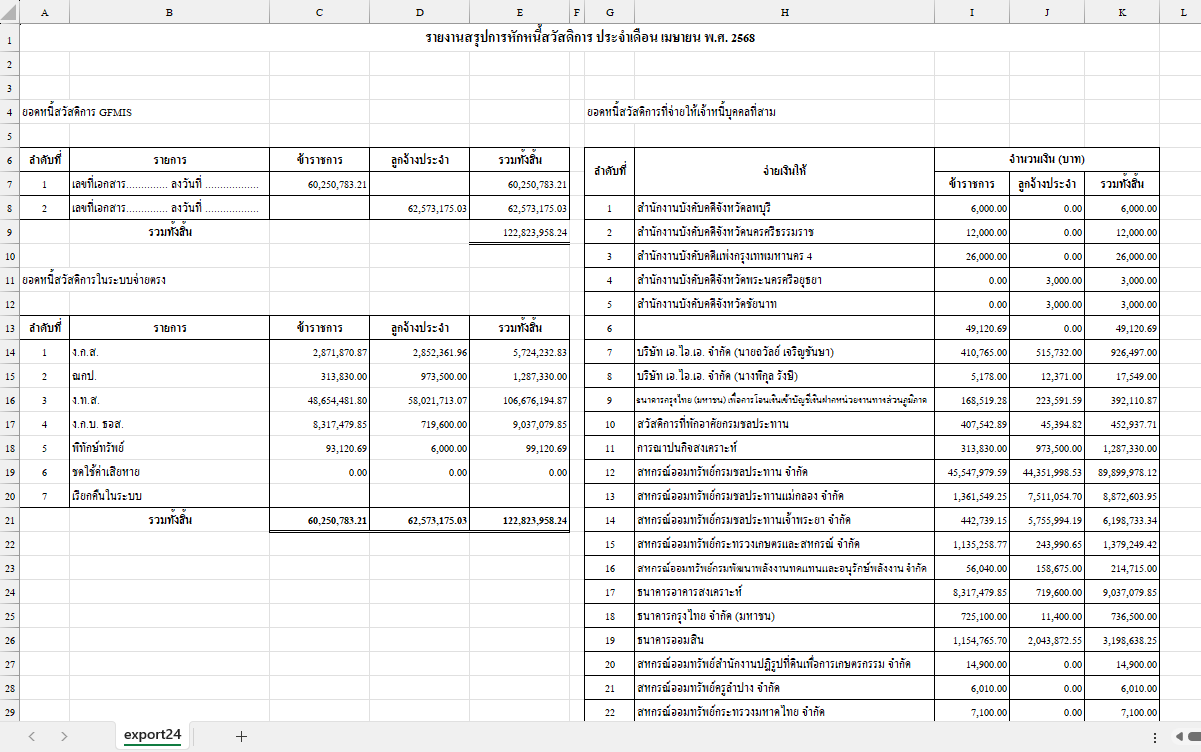Select the cell with value 48,654,481.80
1201x752 pixels.
point(319,400)
